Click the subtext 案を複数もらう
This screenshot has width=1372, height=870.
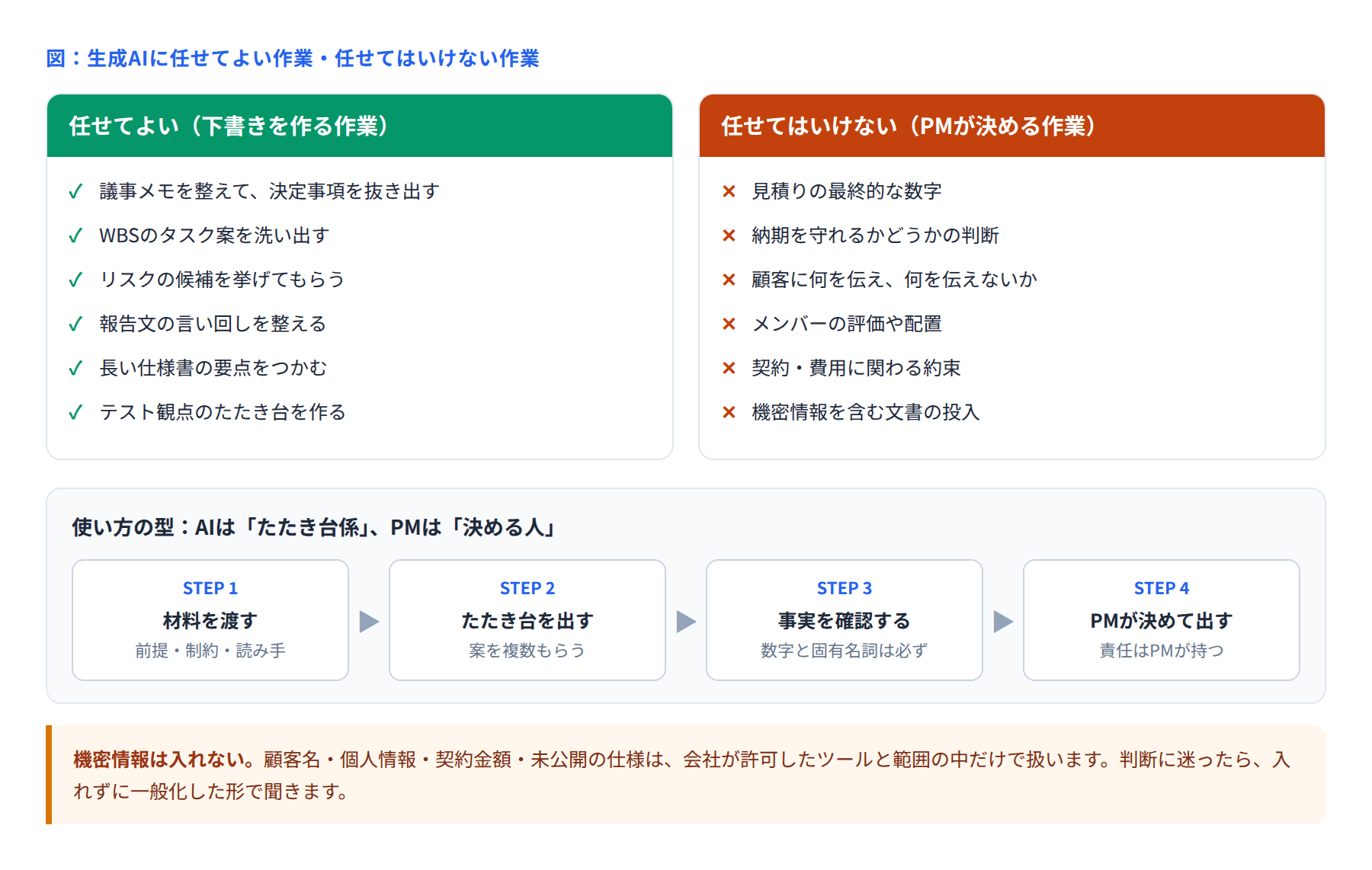pos(527,651)
